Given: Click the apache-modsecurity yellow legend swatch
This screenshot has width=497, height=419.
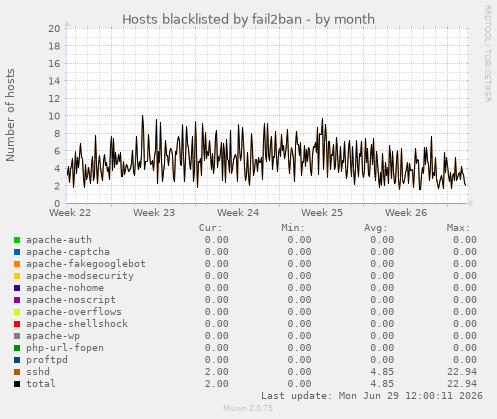Looking at the screenshot, I should (17, 276).
